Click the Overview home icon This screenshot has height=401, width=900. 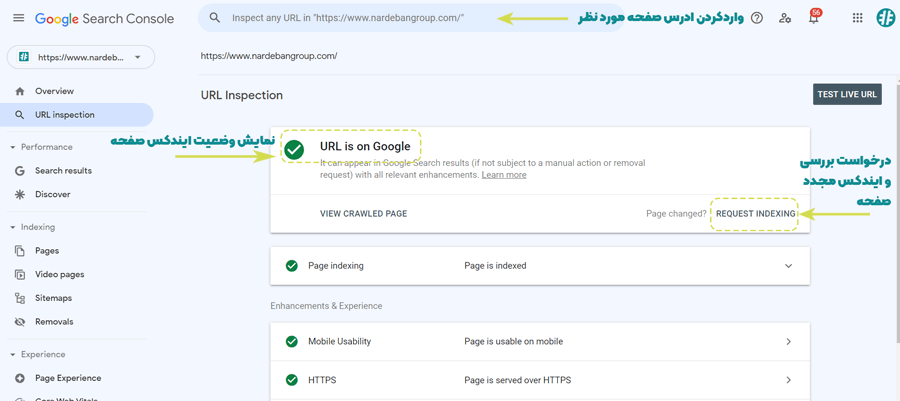point(20,91)
